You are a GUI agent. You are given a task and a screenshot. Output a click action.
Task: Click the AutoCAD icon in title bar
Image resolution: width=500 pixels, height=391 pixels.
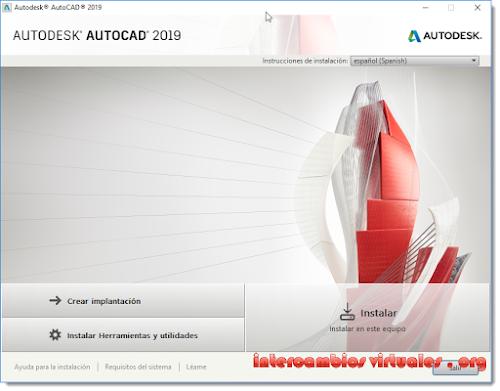coord(7,7)
